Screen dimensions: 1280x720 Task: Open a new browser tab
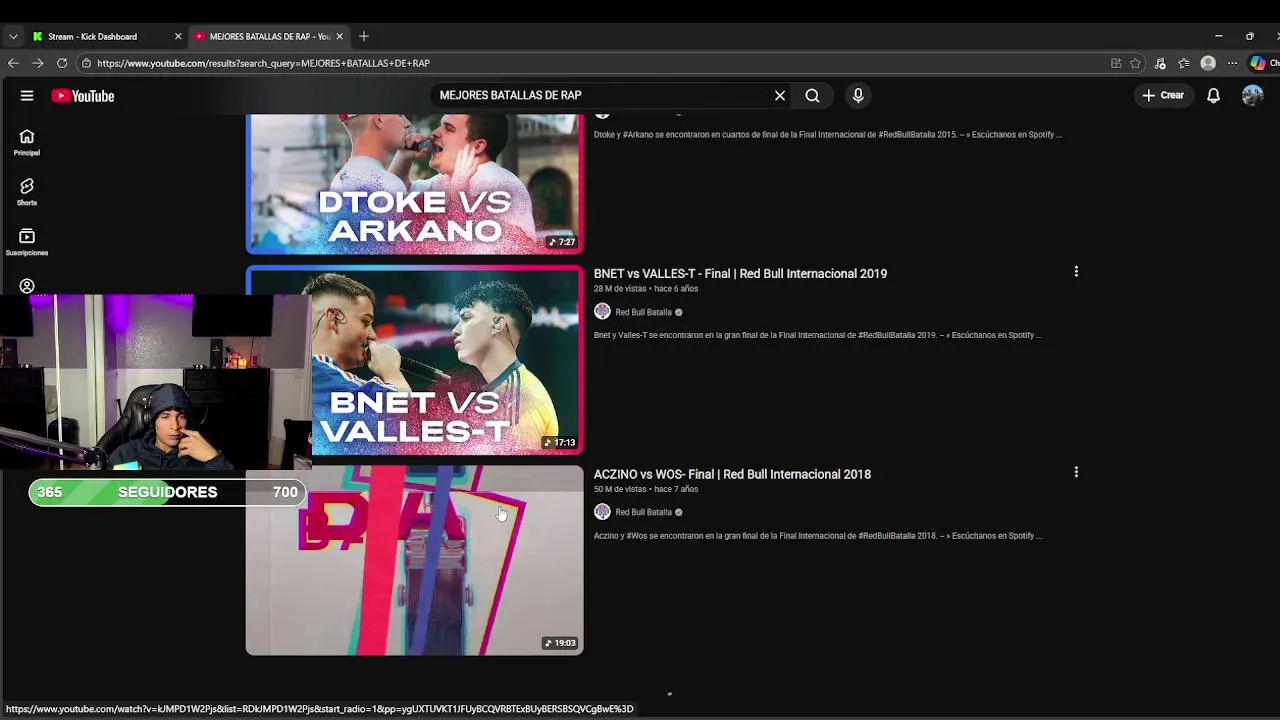coord(364,36)
